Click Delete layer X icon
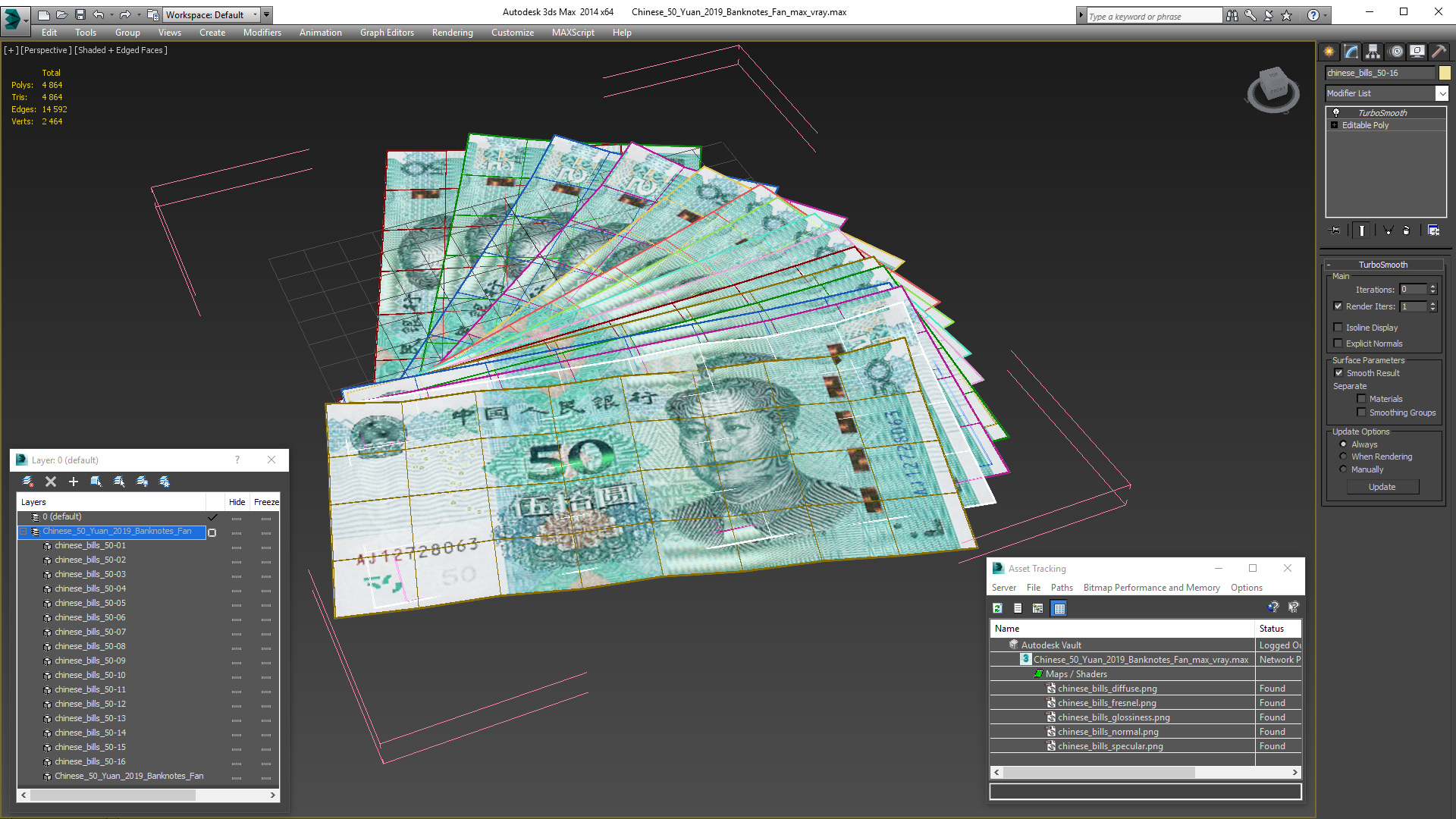Viewport: 1456px width, 819px height. (x=51, y=482)
